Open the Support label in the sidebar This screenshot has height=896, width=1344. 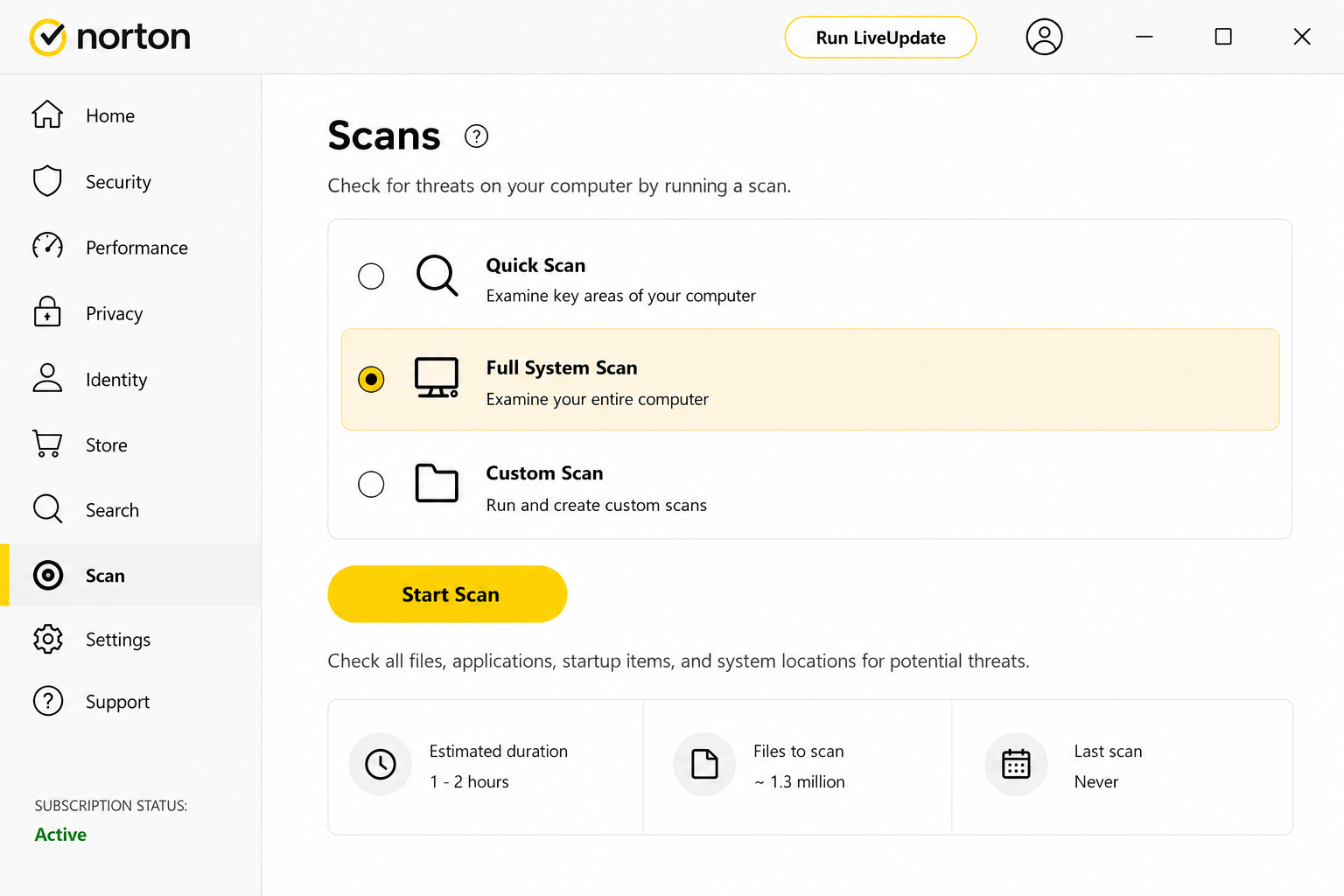click(117, 702)
